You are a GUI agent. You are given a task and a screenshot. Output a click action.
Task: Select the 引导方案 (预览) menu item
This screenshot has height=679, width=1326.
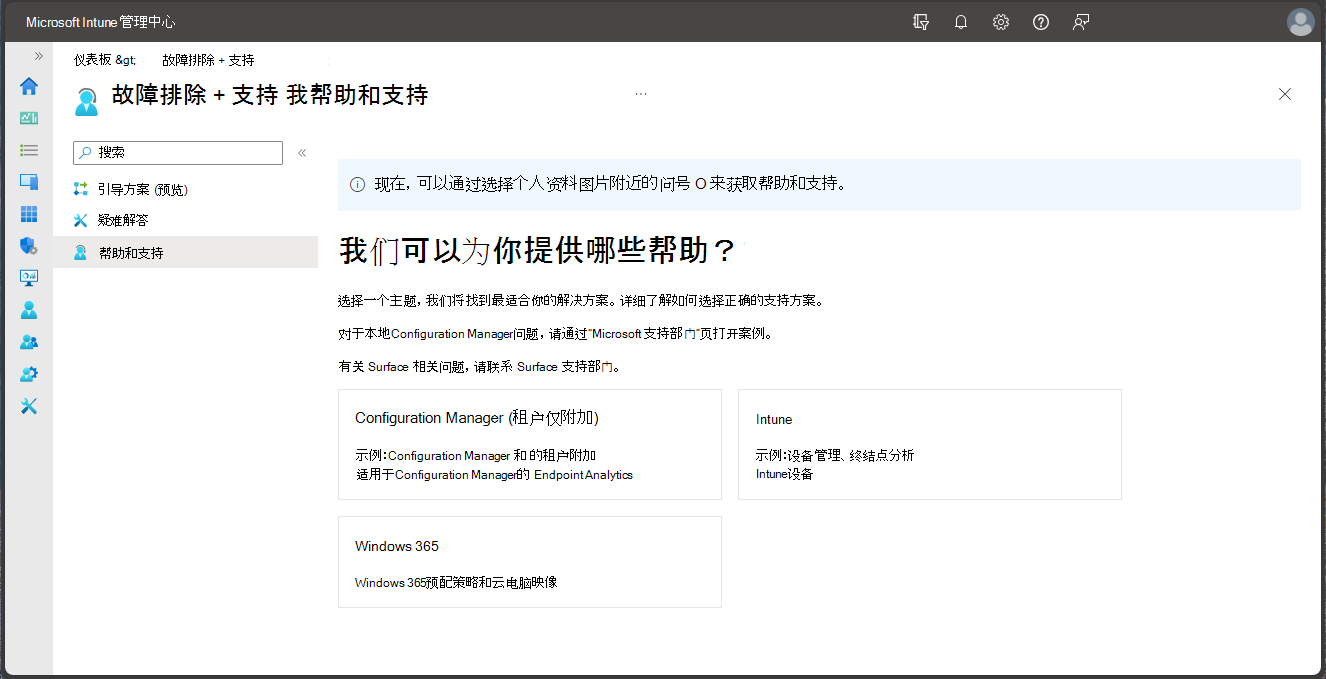(143, 189)
